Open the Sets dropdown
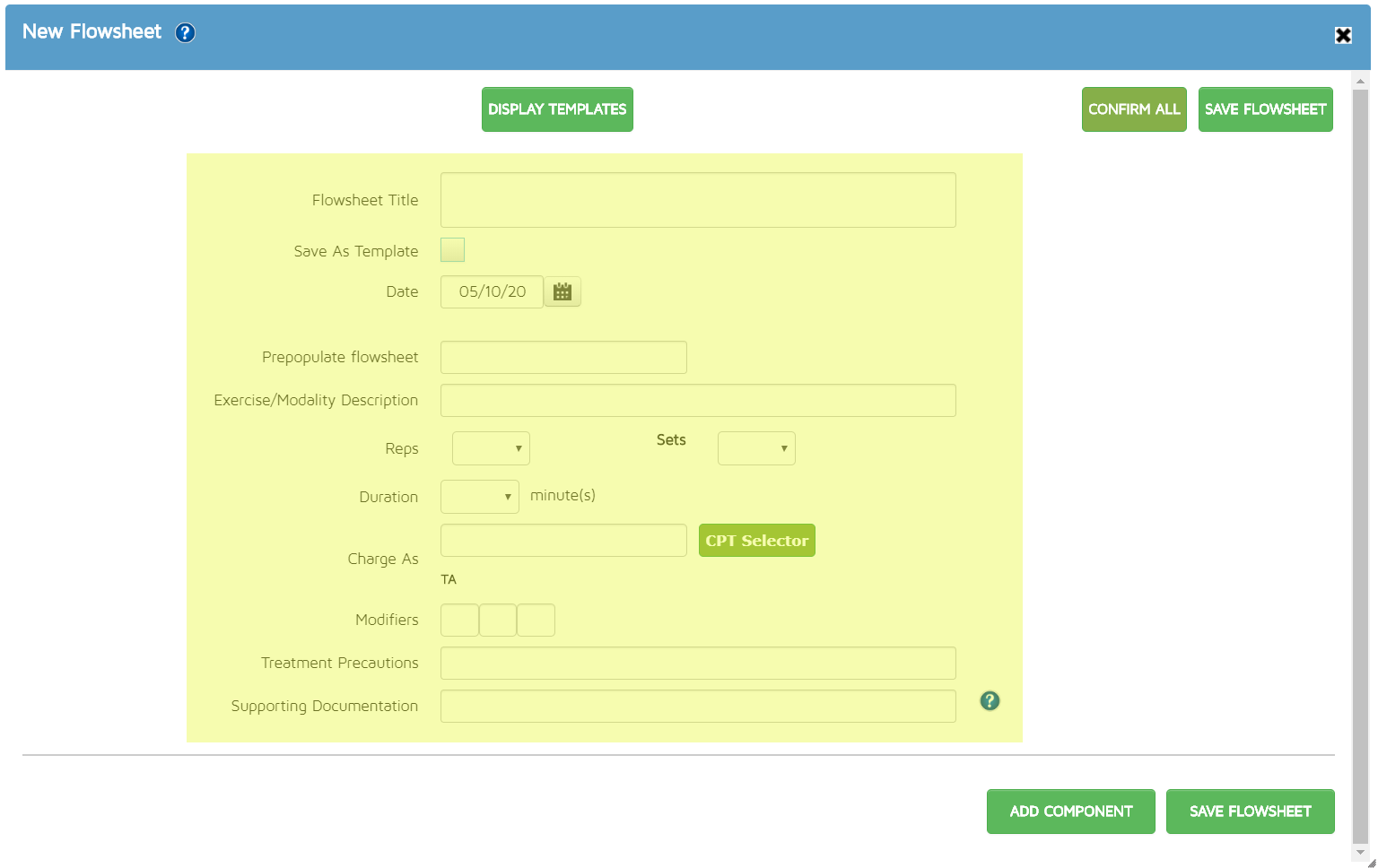 pyautogui.click(x=756, y=448)
